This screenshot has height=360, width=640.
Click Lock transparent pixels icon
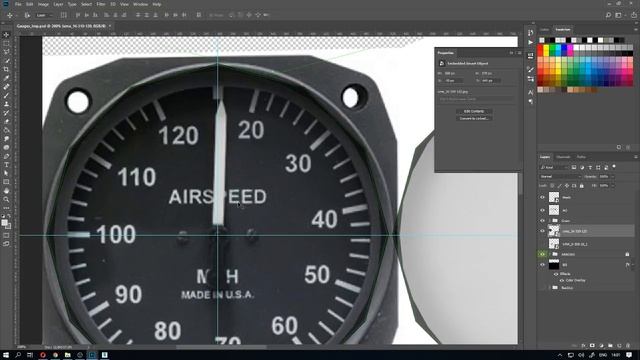pyautogui.click(x=552, y=186)
